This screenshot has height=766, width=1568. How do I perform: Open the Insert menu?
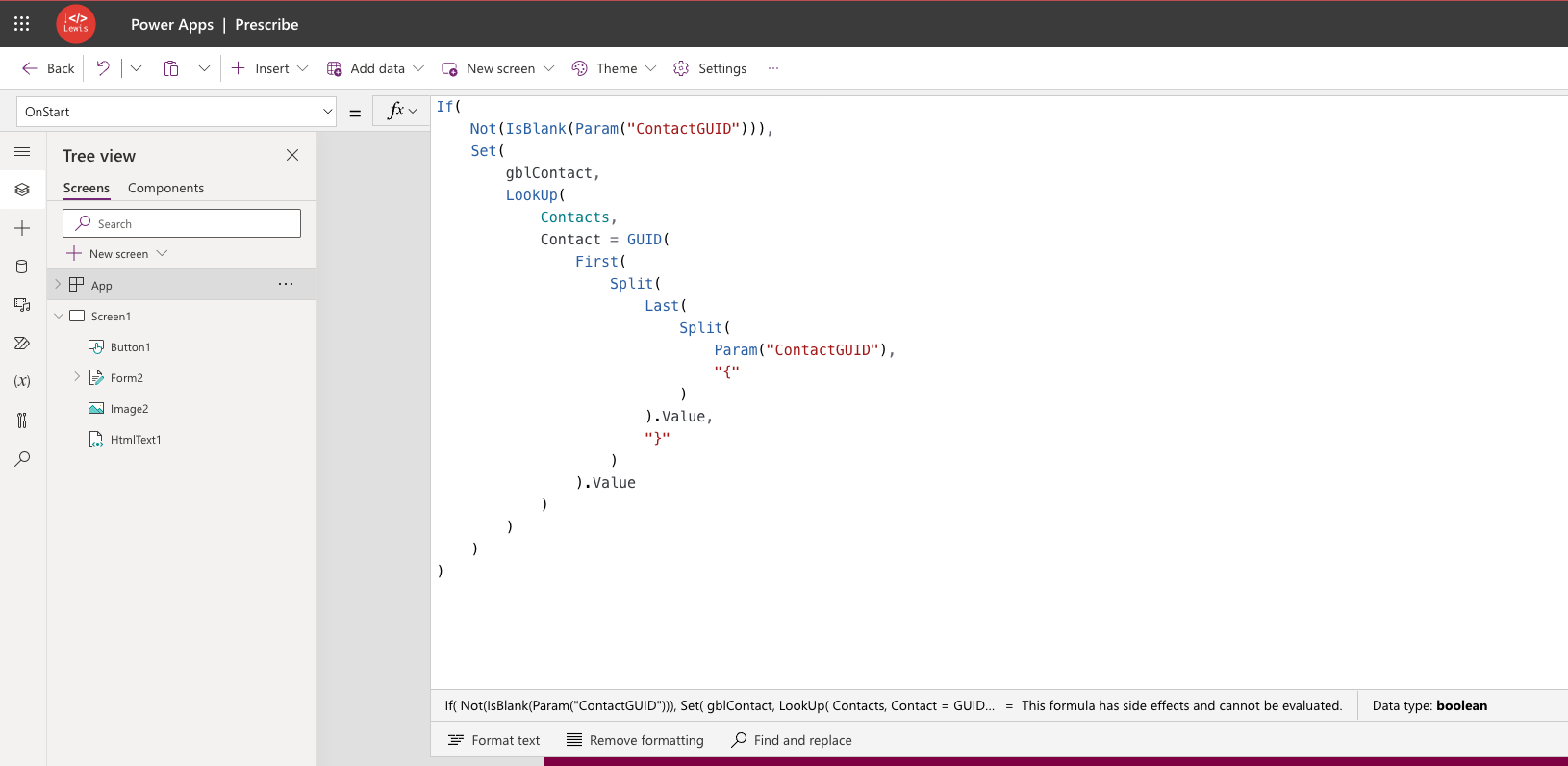(x=270, y=68)
